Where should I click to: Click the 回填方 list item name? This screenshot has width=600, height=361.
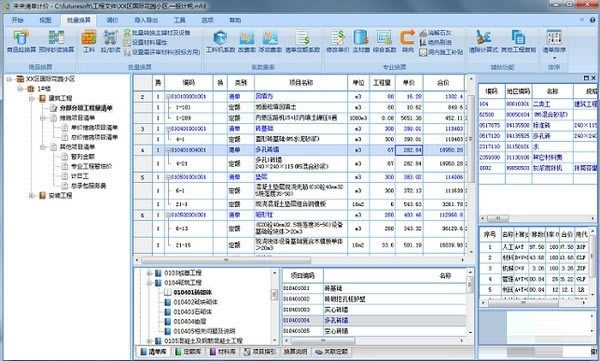pyautogui.click(x=264, y=96)
